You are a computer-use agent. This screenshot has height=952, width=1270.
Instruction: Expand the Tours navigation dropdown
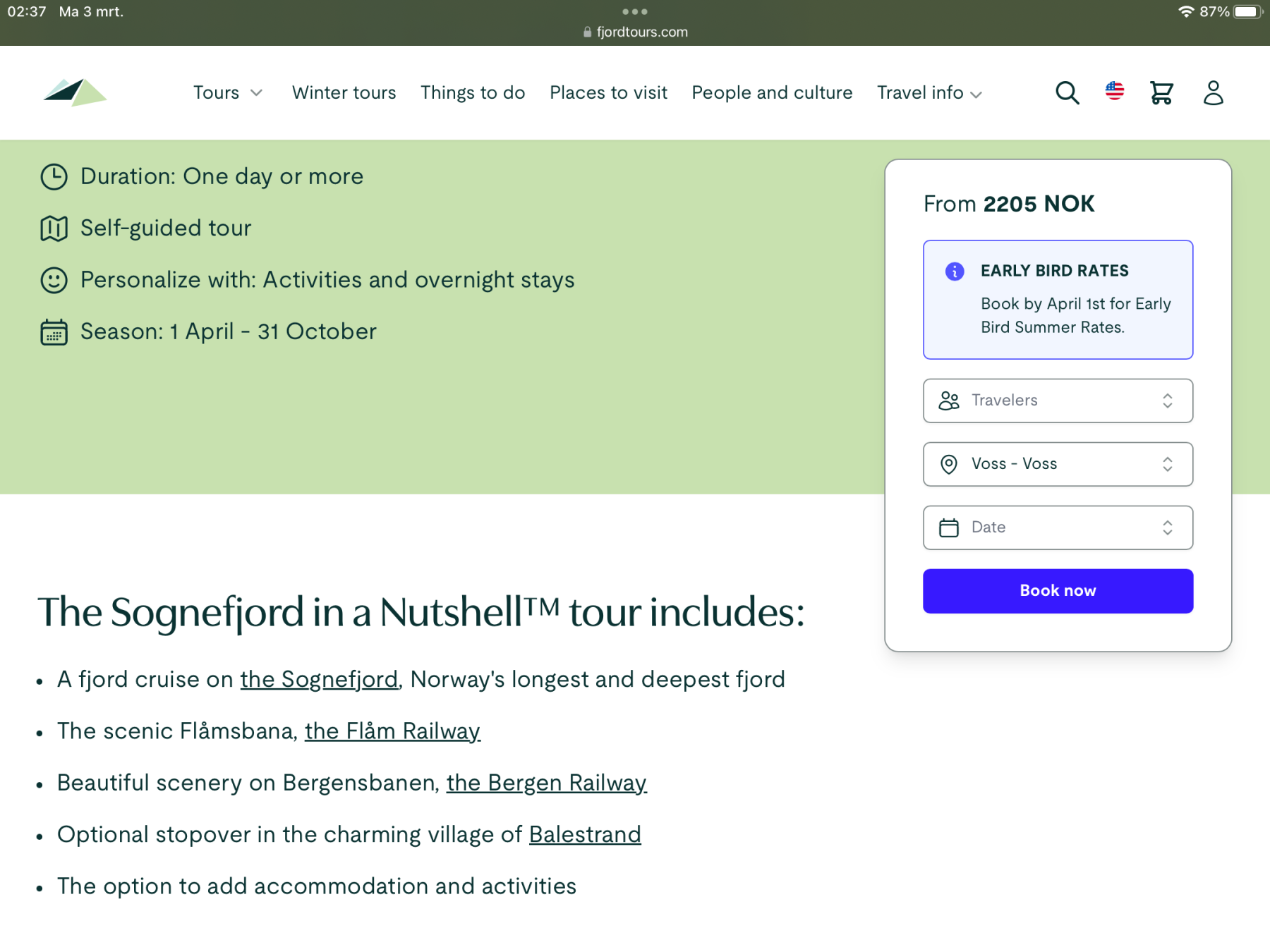point(228,92)
